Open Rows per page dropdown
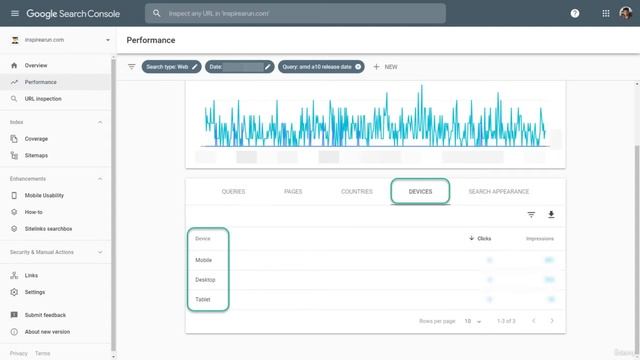 pos(473,321)
